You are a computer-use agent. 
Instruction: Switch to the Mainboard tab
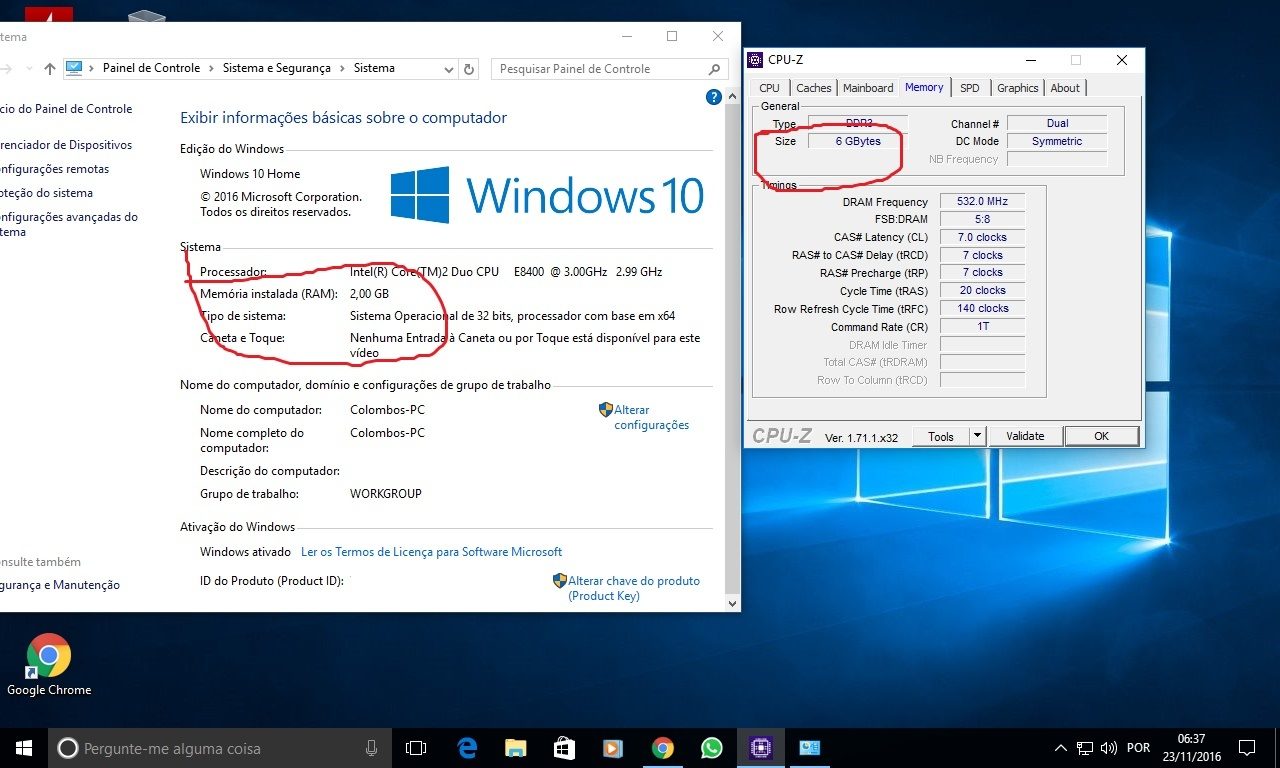868,88
